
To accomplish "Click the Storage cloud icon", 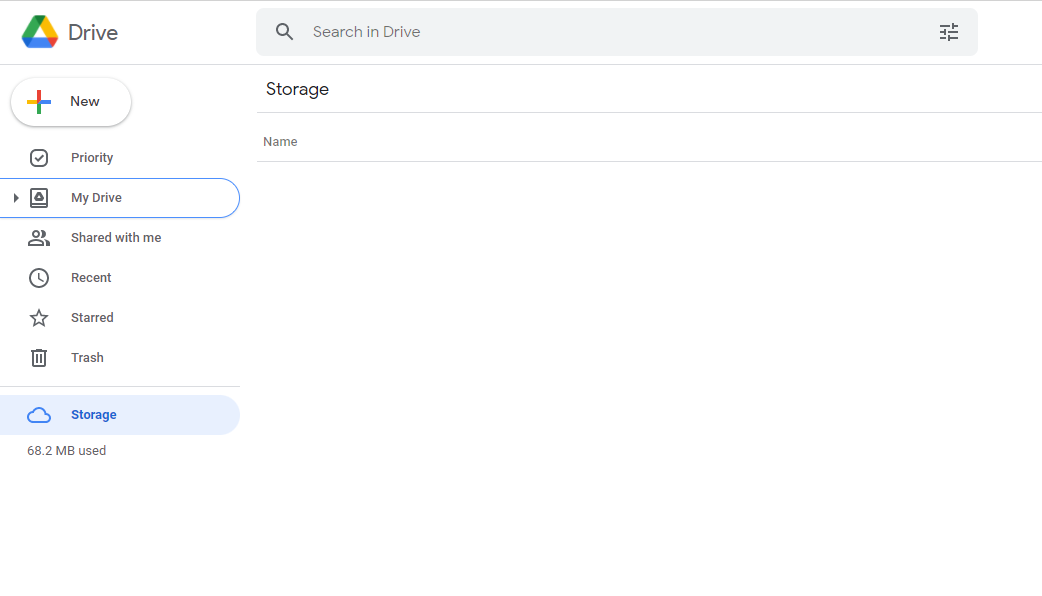I will [x=39, y=415].
